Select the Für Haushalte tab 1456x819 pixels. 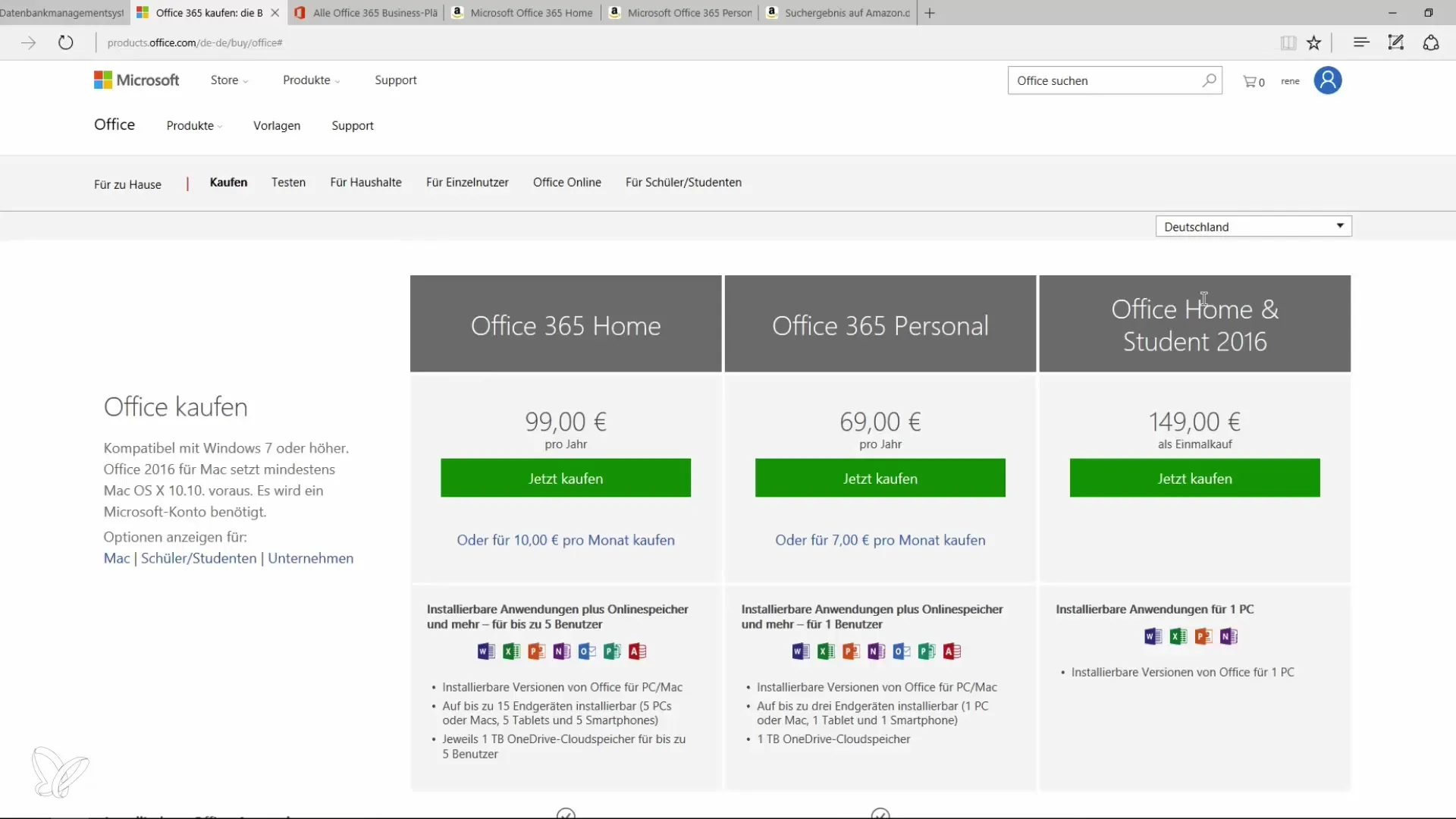(366, 183)
